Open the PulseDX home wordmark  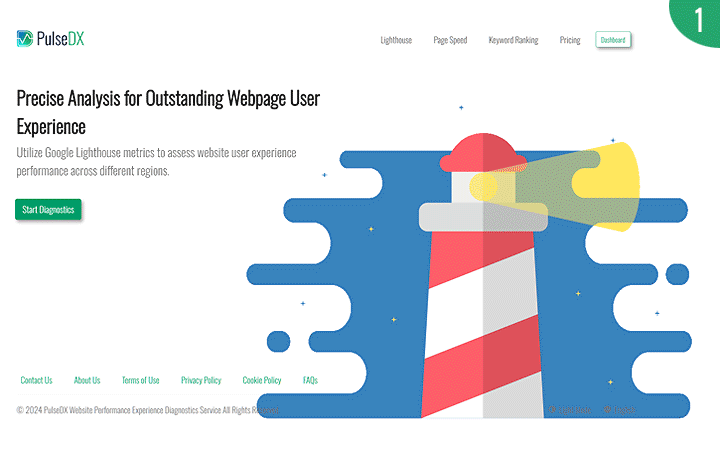[x=61, y=39]
